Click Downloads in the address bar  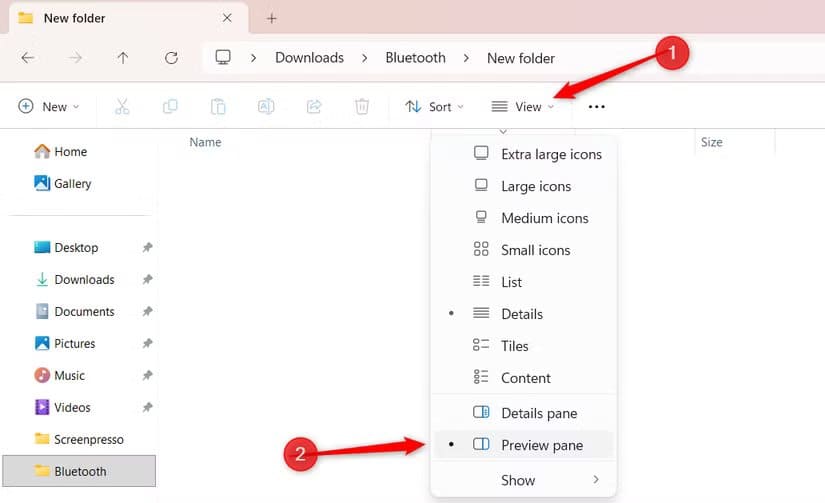point(309,58)
